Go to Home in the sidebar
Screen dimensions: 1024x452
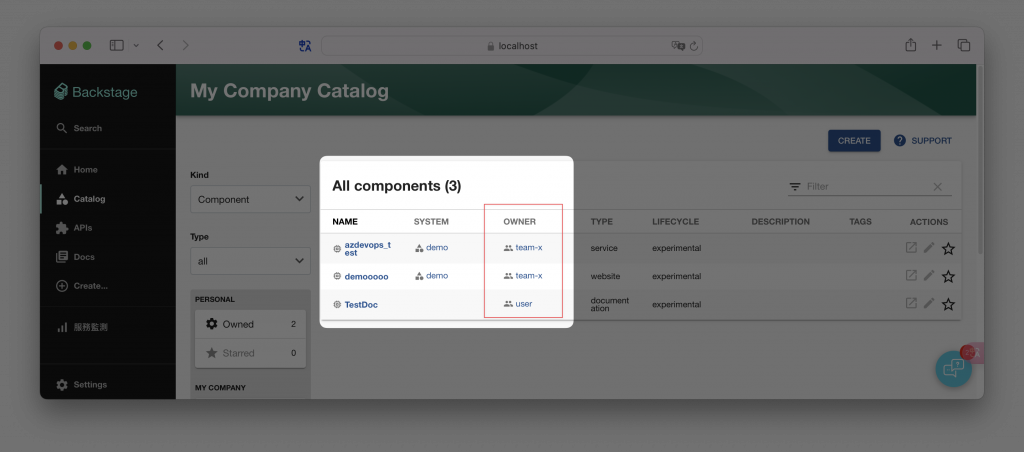pyautogui.click(x=77, y=170)
